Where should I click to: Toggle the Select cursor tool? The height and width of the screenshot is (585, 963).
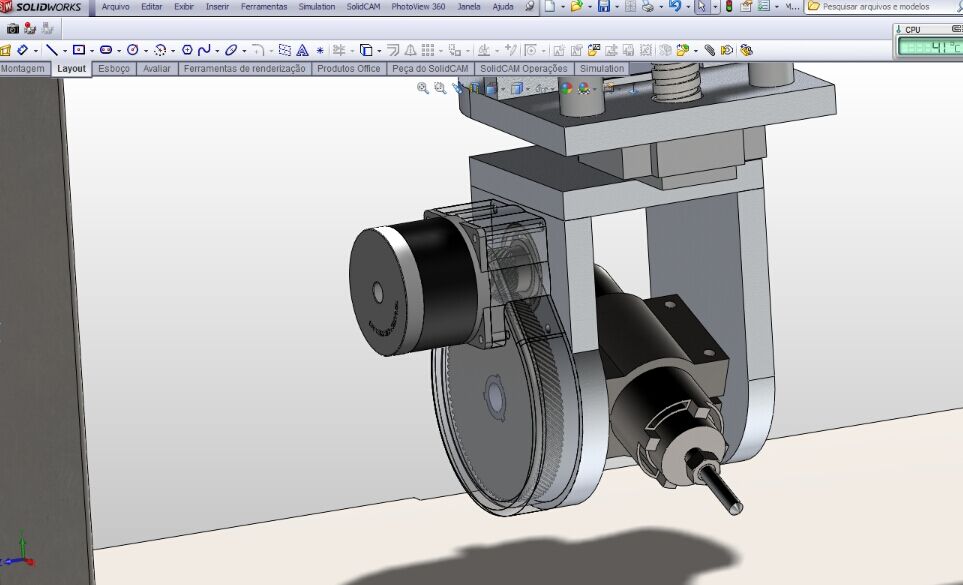pyautogui.click(x=701, y=7)
